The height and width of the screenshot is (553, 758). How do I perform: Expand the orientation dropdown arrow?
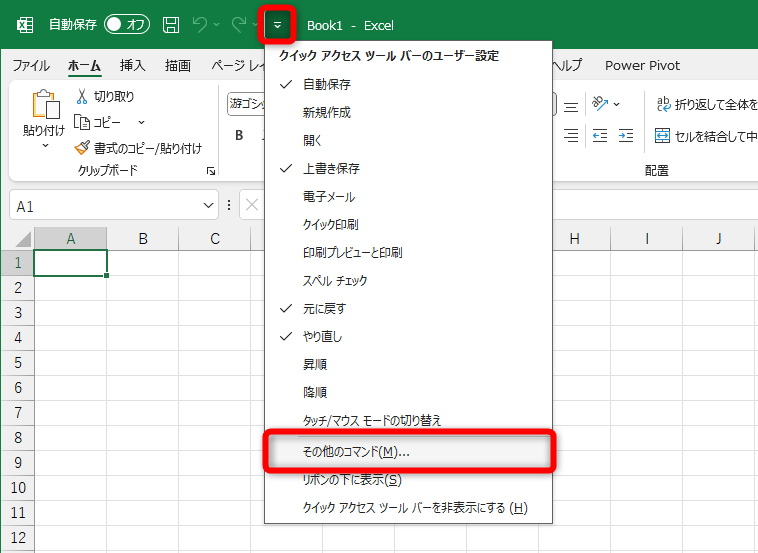(x=616, y=104)
